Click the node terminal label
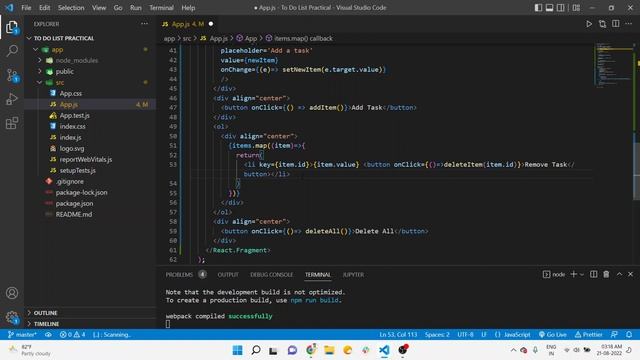The width and height of the screenshot is (640, 360). [554, 274]
